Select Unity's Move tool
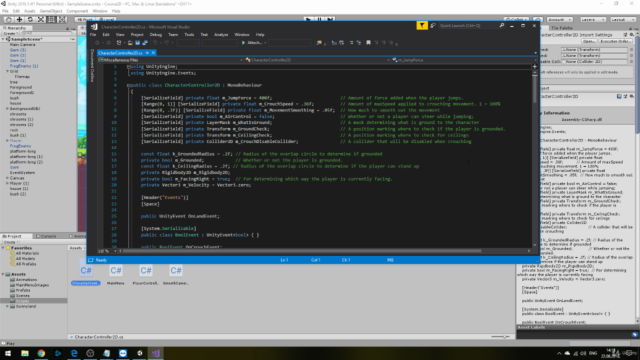 tap(19, 19)
